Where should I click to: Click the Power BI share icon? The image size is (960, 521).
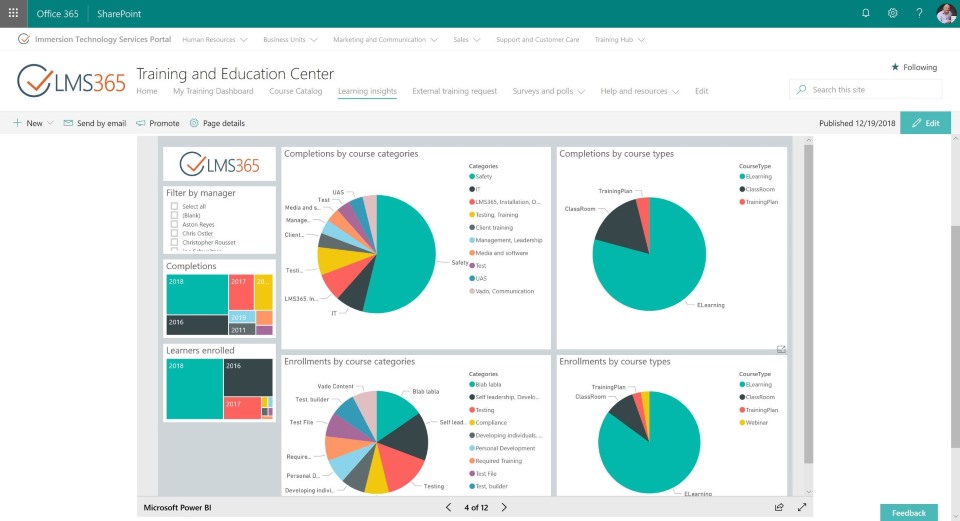coord(779,508)
